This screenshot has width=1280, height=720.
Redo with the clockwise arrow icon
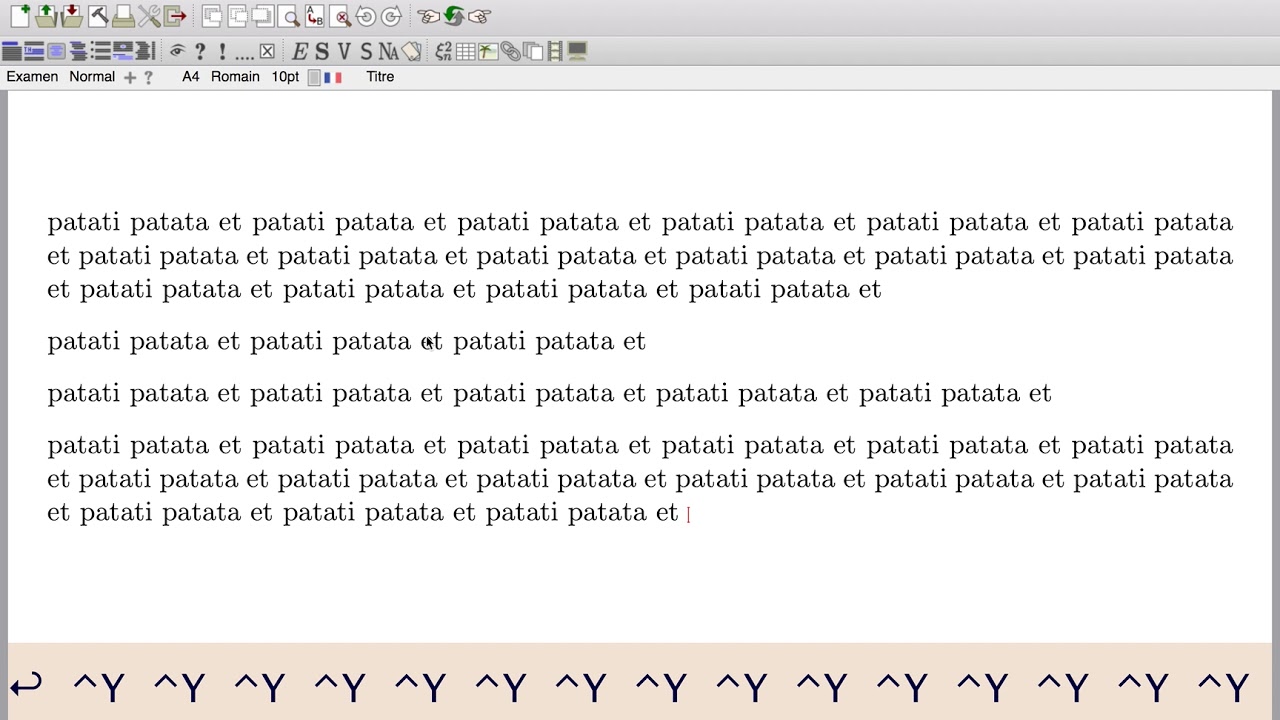[x=392, y=16]
